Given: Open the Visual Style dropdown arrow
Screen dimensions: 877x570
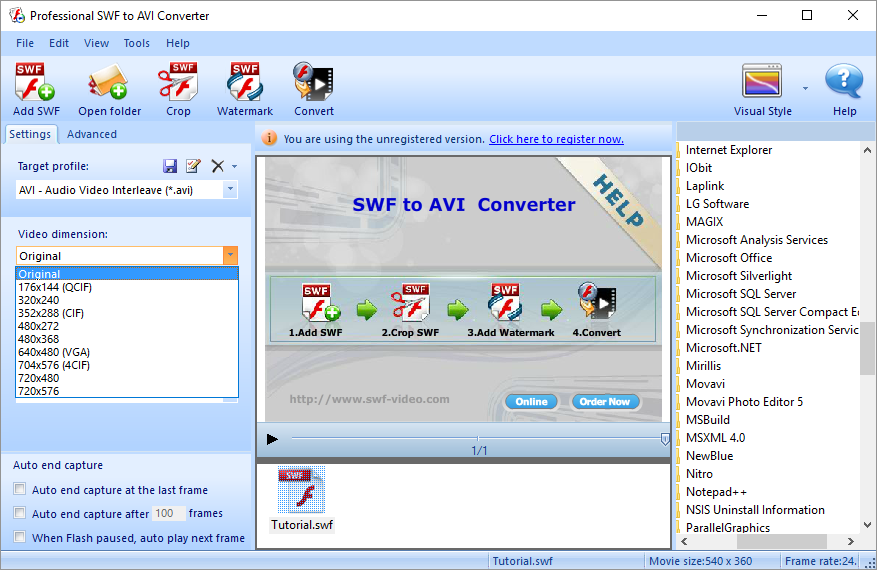Looking at the screenshot, I should coord(805,88).
